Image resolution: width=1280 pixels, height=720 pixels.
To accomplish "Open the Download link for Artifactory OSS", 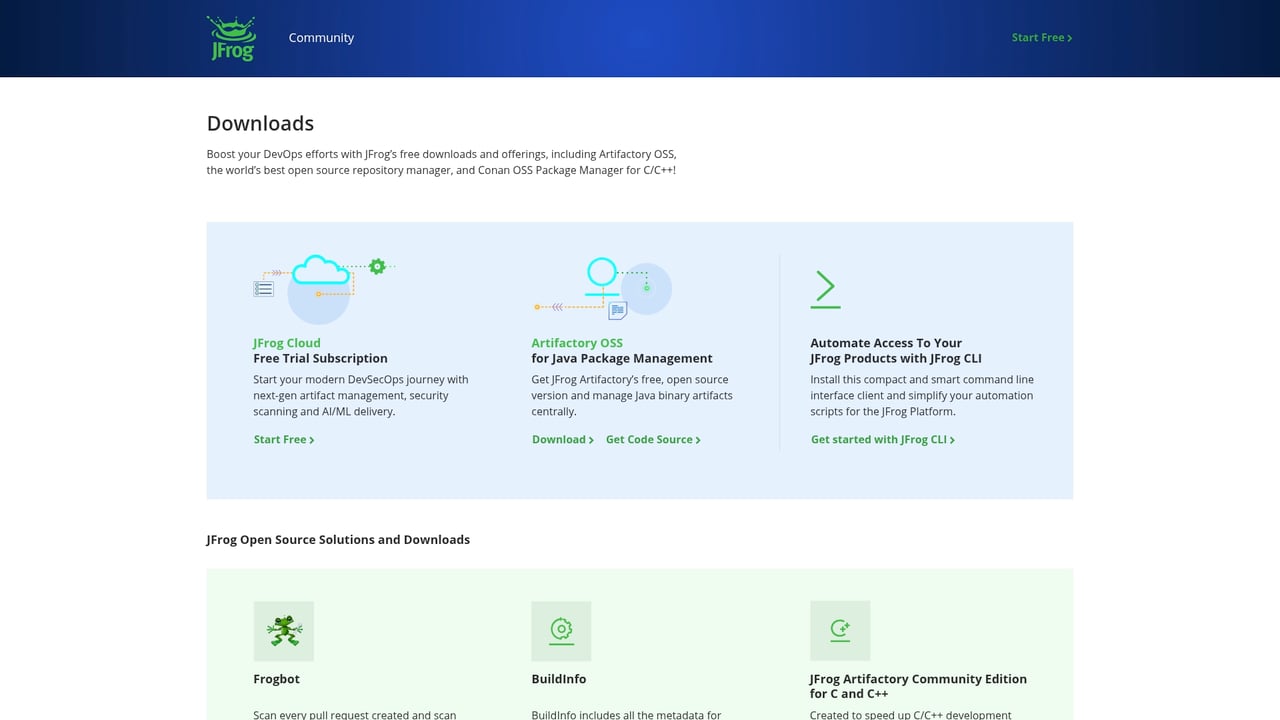I will (558, 439).
